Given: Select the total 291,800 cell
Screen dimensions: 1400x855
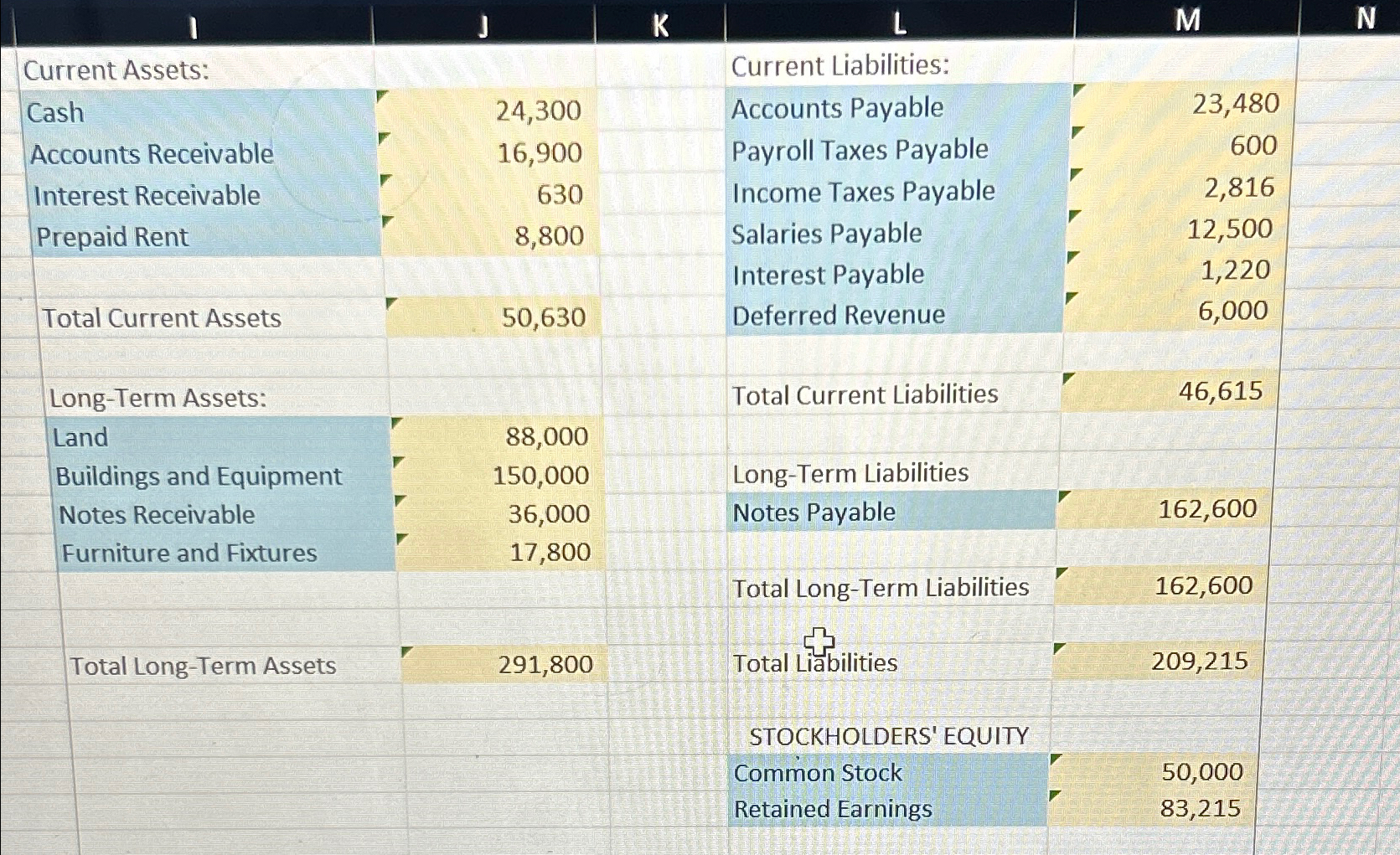Looking at the screenshot, I should [504, 664].
